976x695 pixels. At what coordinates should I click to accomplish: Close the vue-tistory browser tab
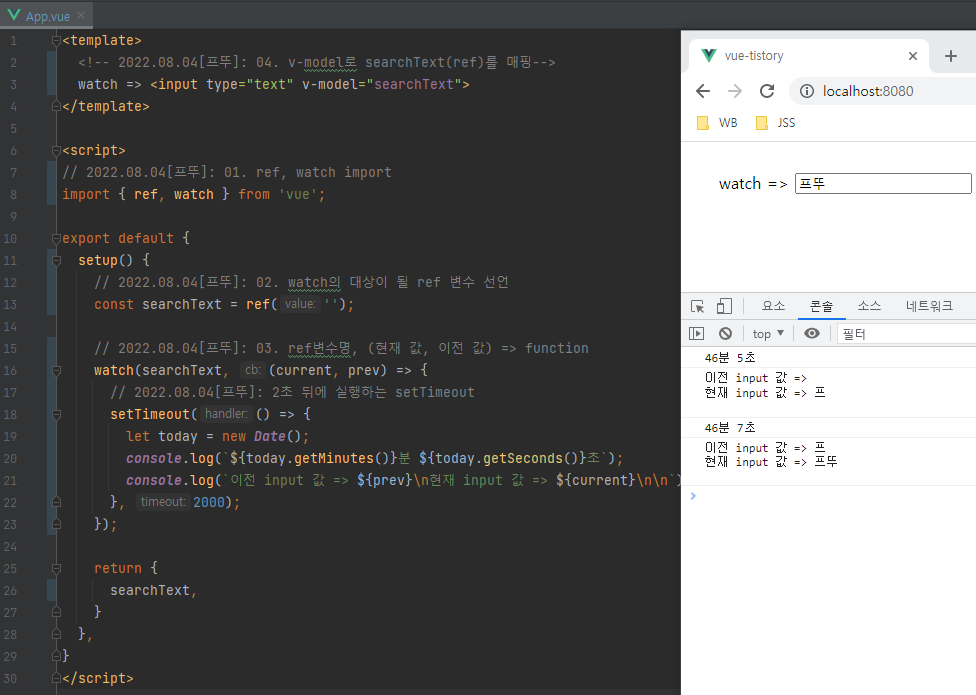[x=913, y=56]
